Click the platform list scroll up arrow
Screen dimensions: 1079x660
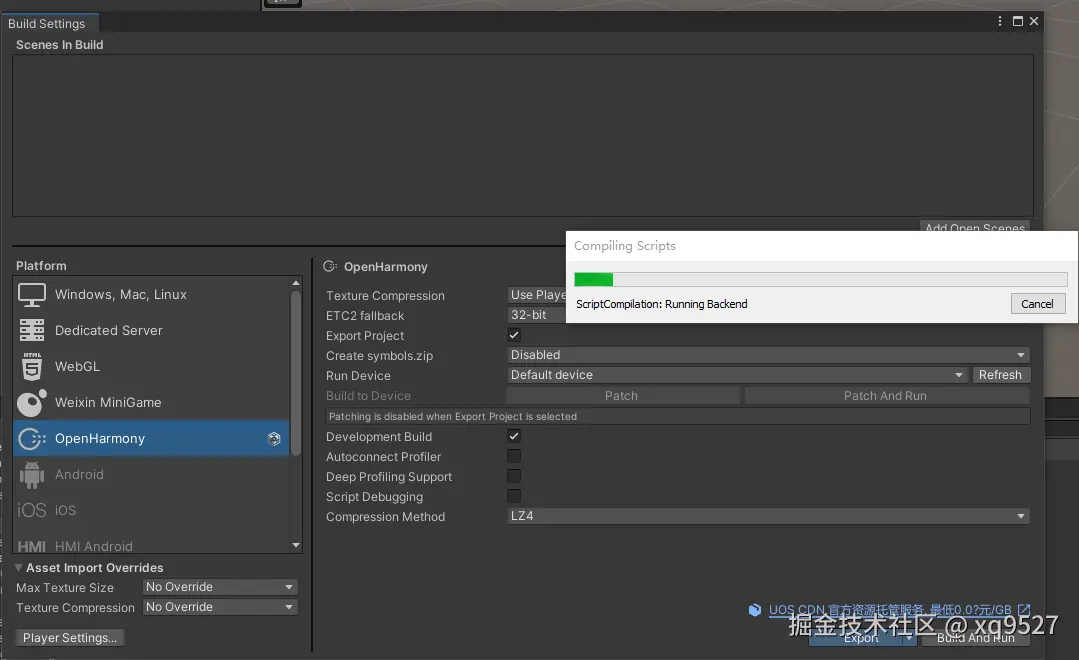(296, 283)
